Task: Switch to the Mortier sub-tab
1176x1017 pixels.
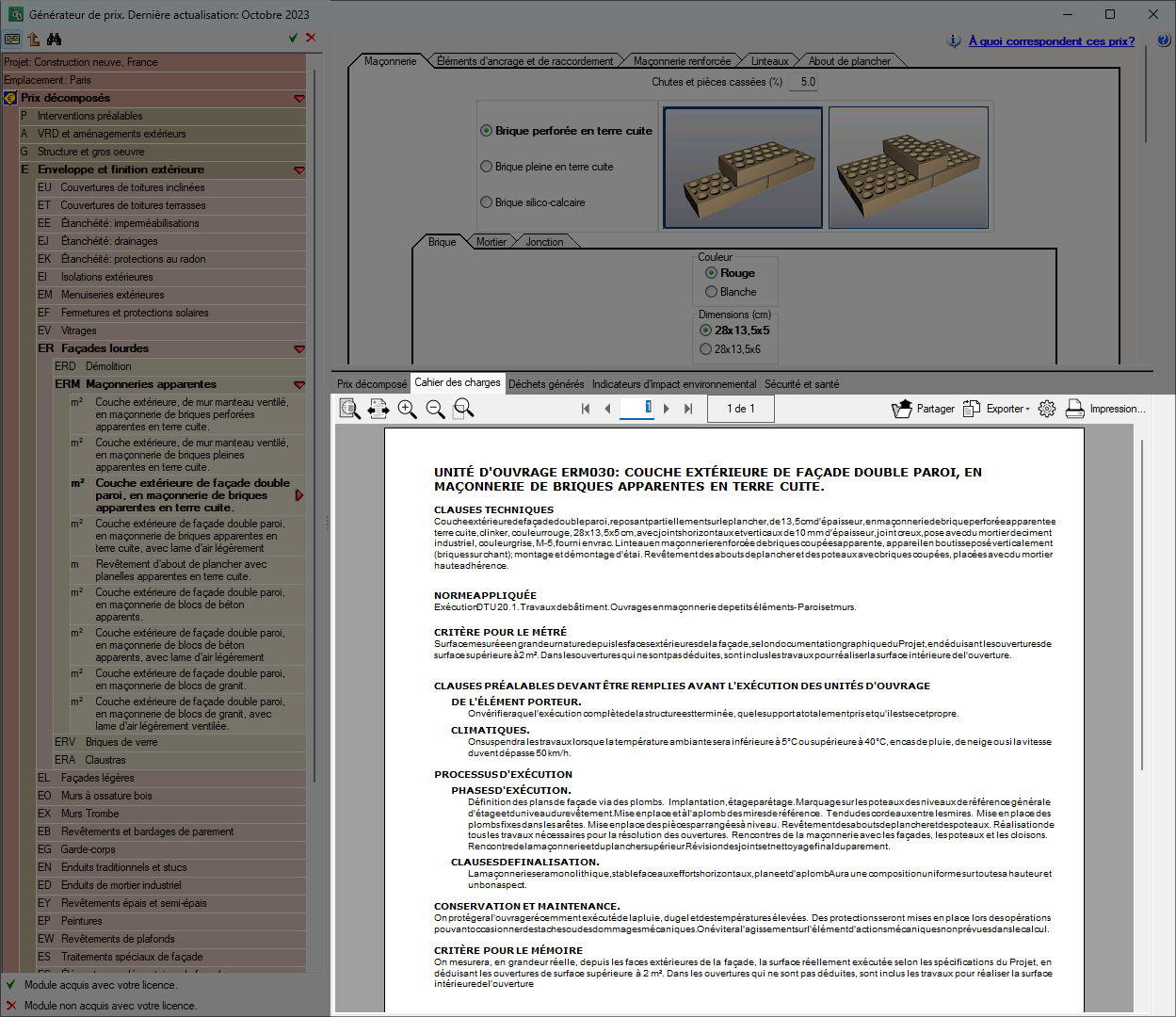Action: pos(491,242)
